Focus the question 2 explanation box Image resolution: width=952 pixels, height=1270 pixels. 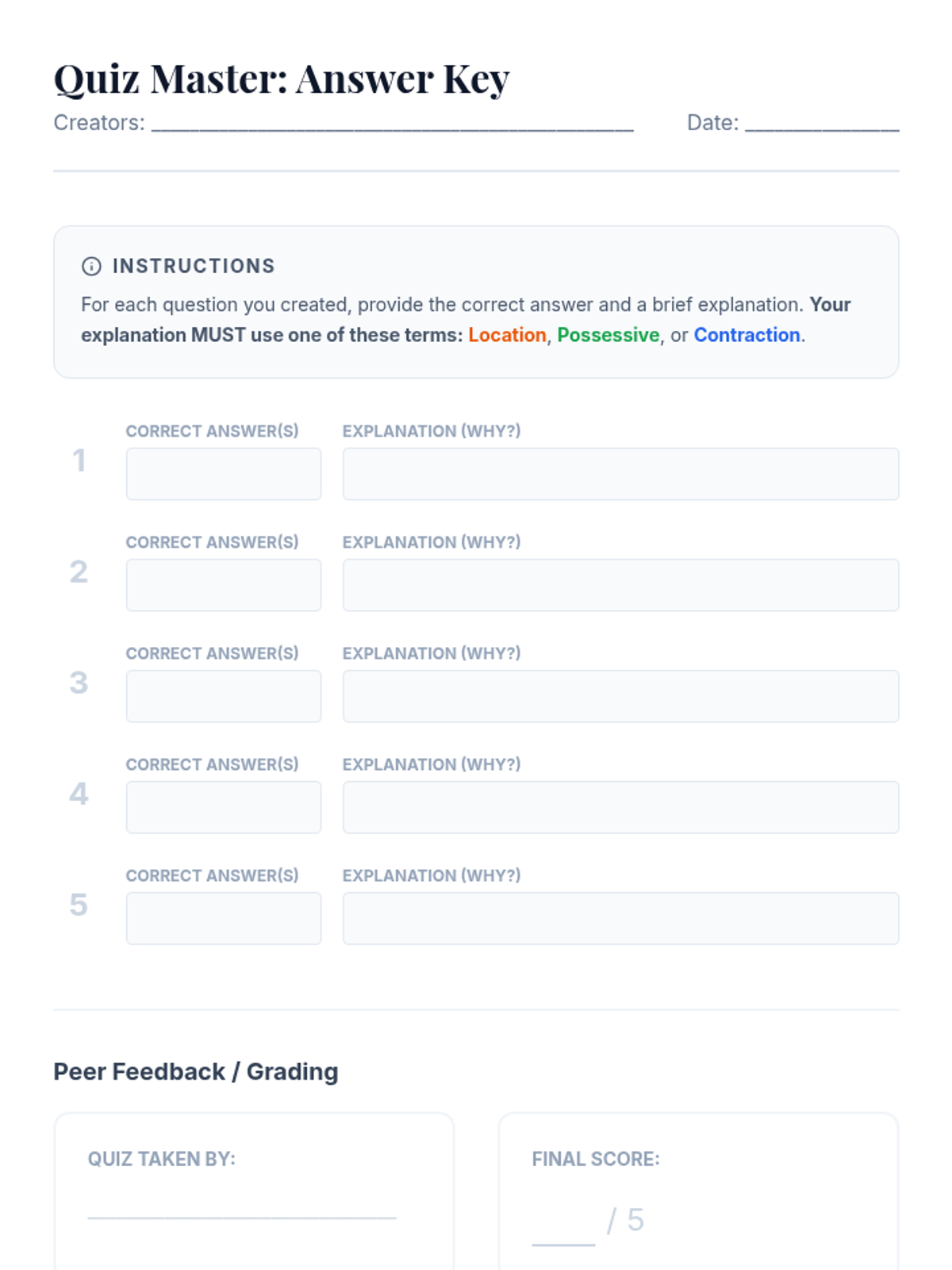pos(620,585)
